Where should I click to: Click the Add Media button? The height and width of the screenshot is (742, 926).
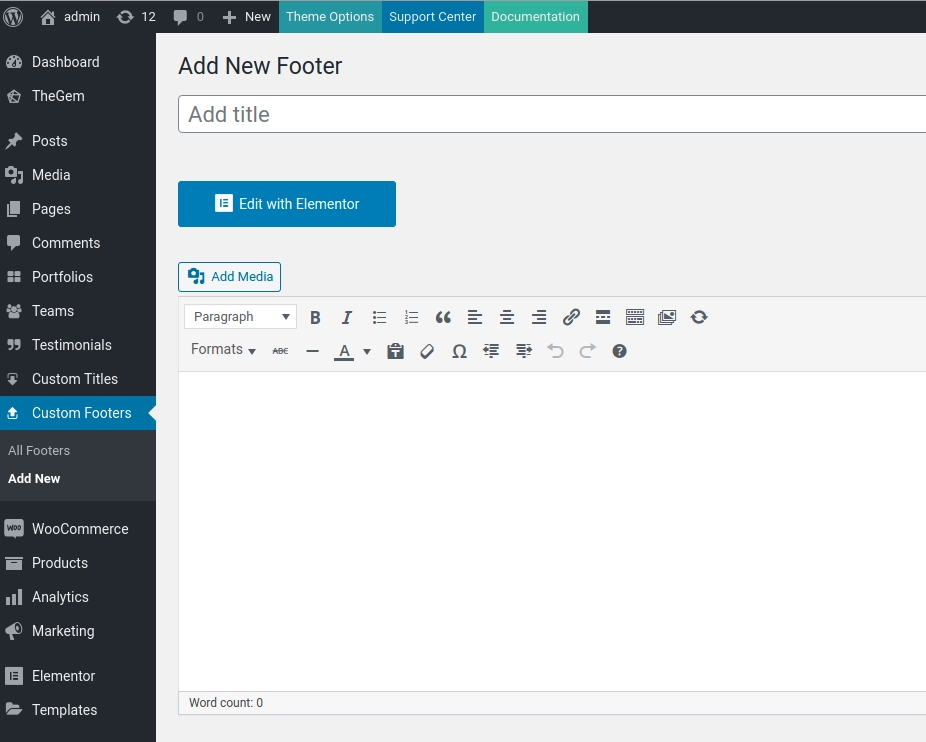[x=229, y=277]
